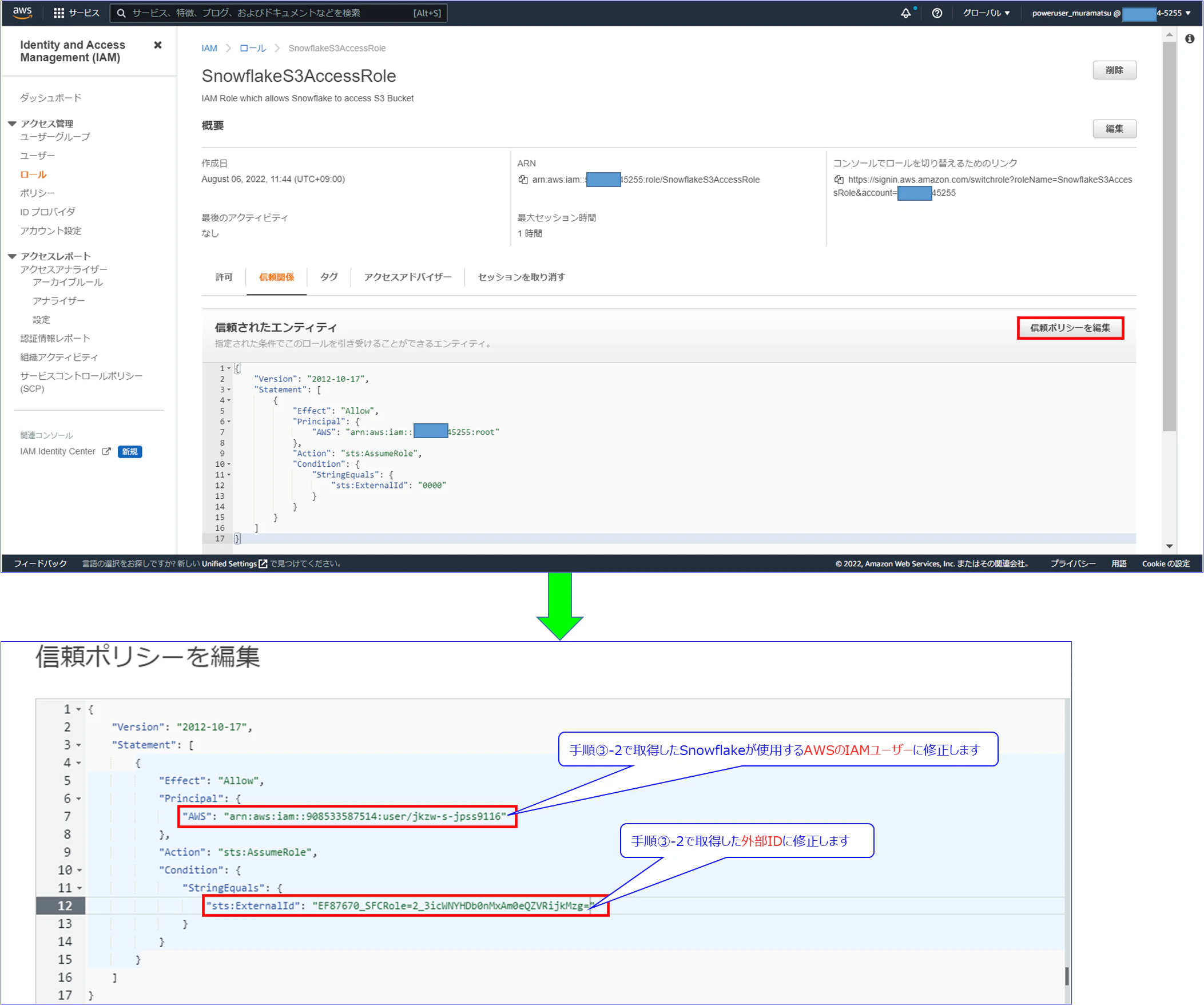Go to the IAM breadcrumb link
The height and width of the screenshot is (1005, 1204).
tap(209, 48)
